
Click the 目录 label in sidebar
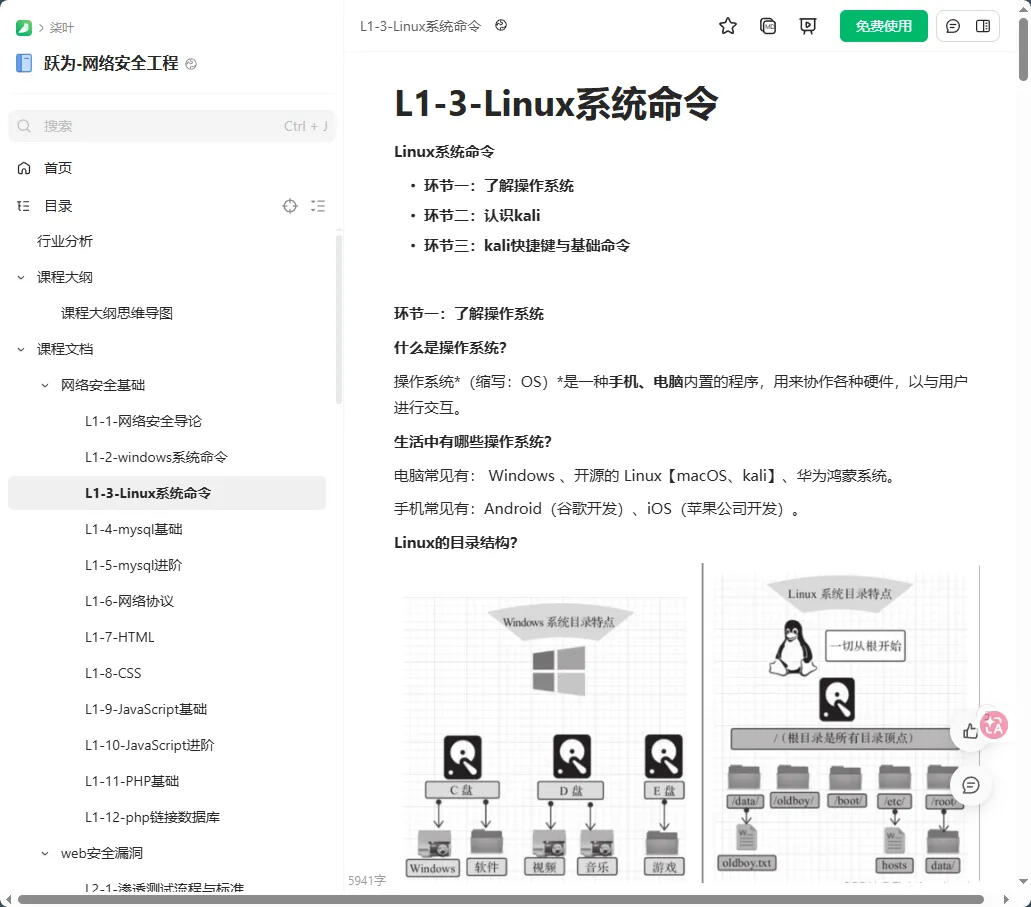tap(58, 206)
